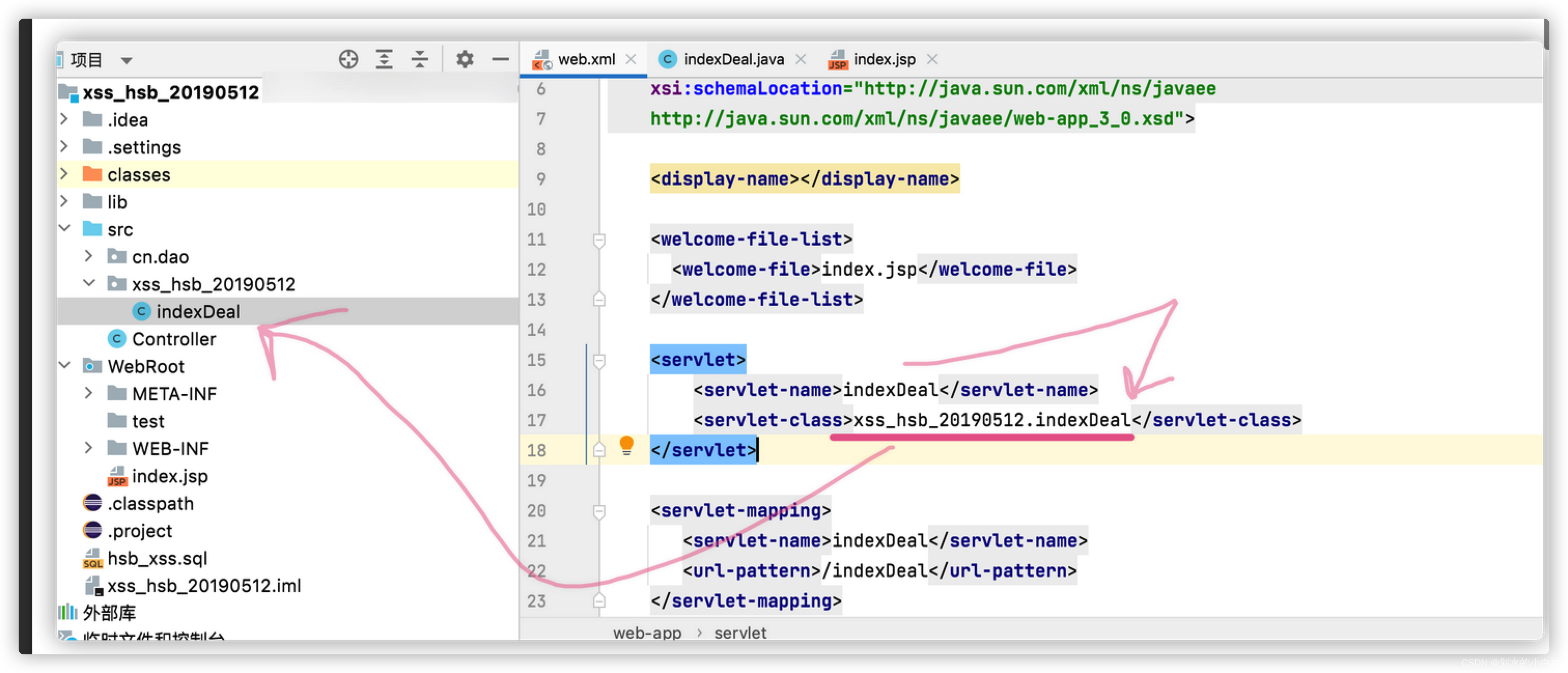Viewport: 1568px width, 673px height.
Task: Click the WEB-INF folder icon
Action: [117, 448]
